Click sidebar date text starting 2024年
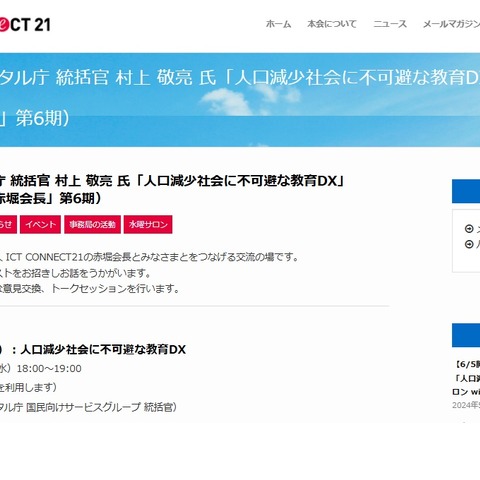480x480 pixels. (466, 405)
